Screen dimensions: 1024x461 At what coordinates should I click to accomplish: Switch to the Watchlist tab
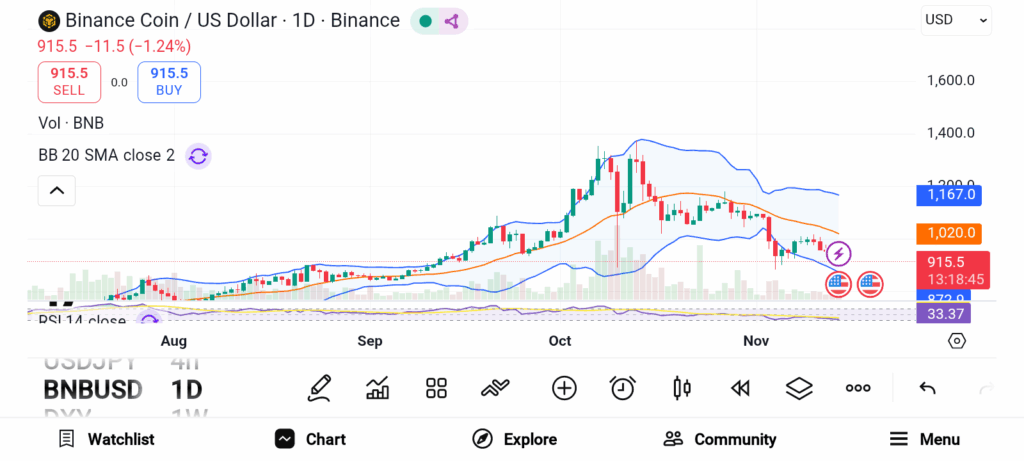coord(106,439)
